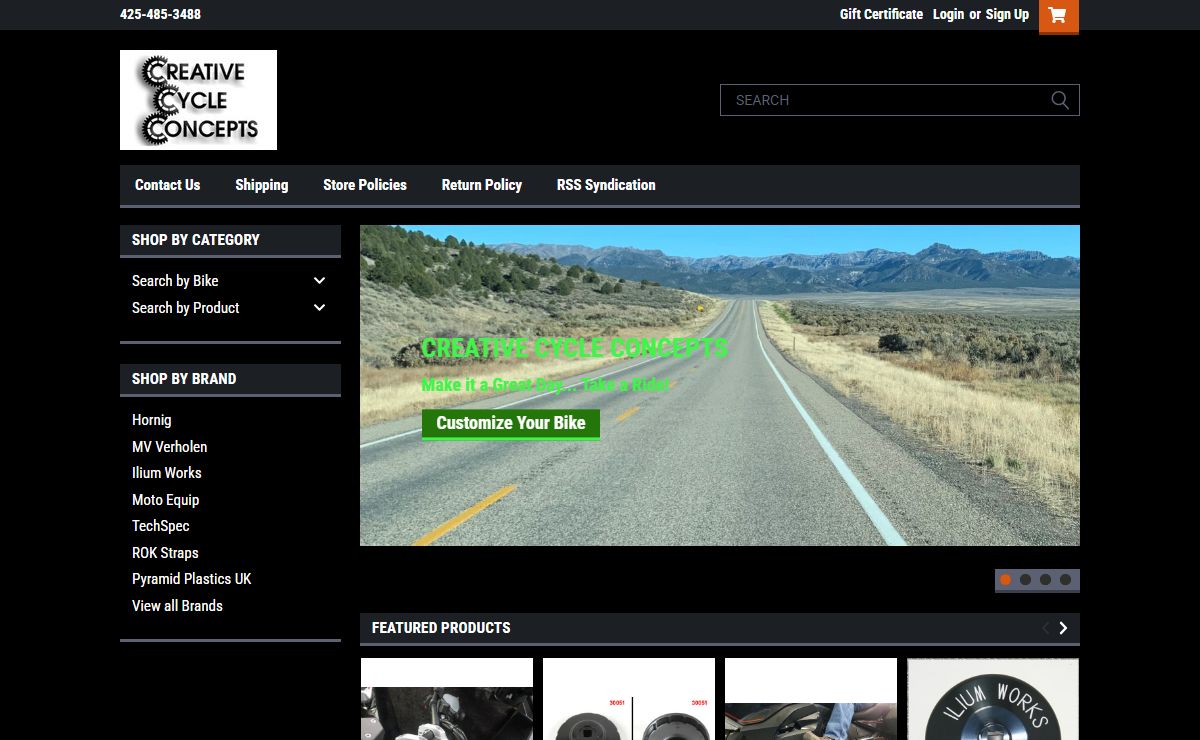This screenshot has width=1200, height=740.
Task: Click the FEATURED PRODUCTS heading
Action: click(x=441, y=628)
